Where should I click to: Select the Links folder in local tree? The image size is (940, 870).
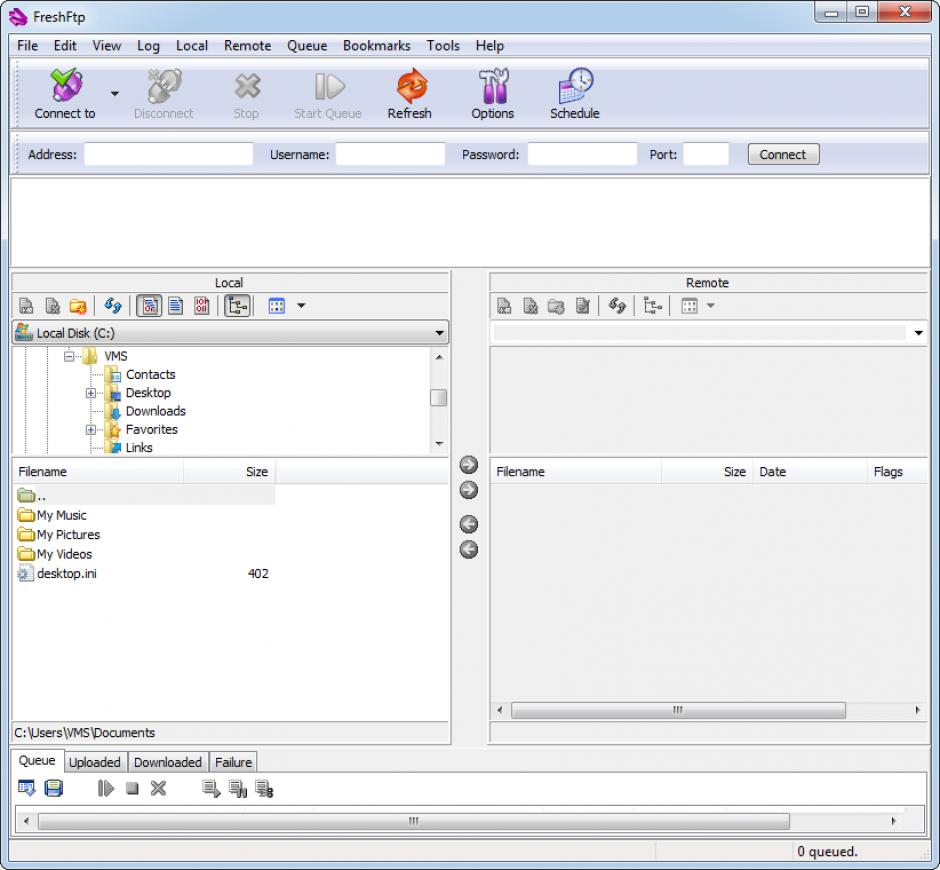point(139,448)
